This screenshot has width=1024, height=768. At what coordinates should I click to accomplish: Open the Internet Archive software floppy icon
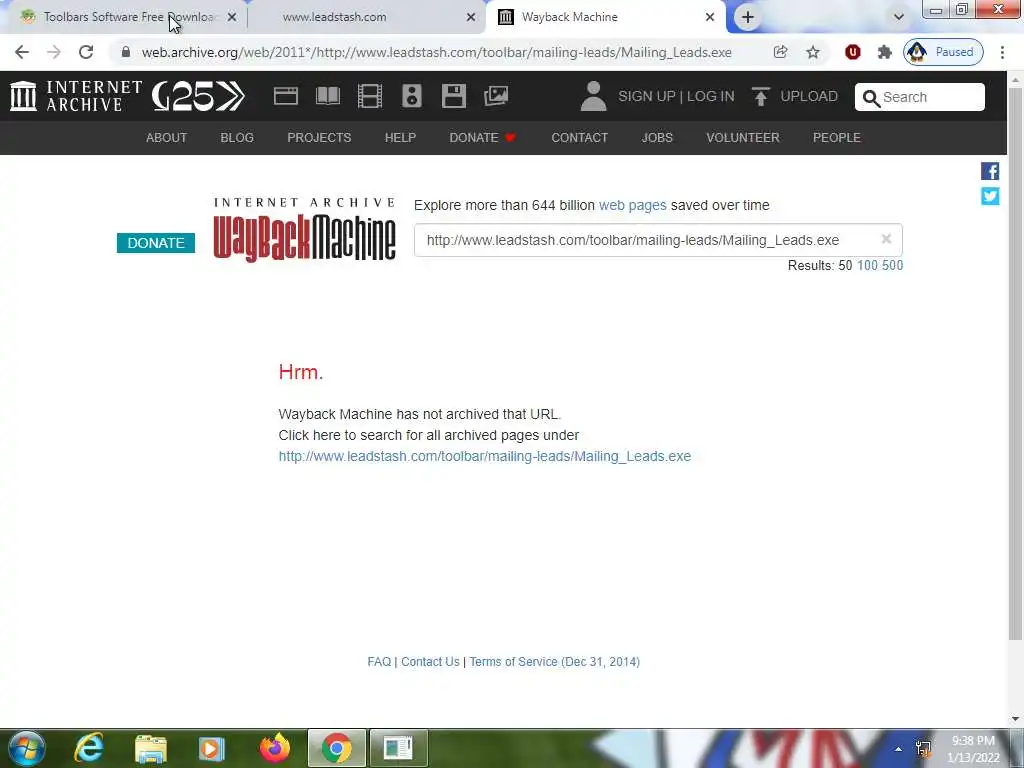coord(453,96)
